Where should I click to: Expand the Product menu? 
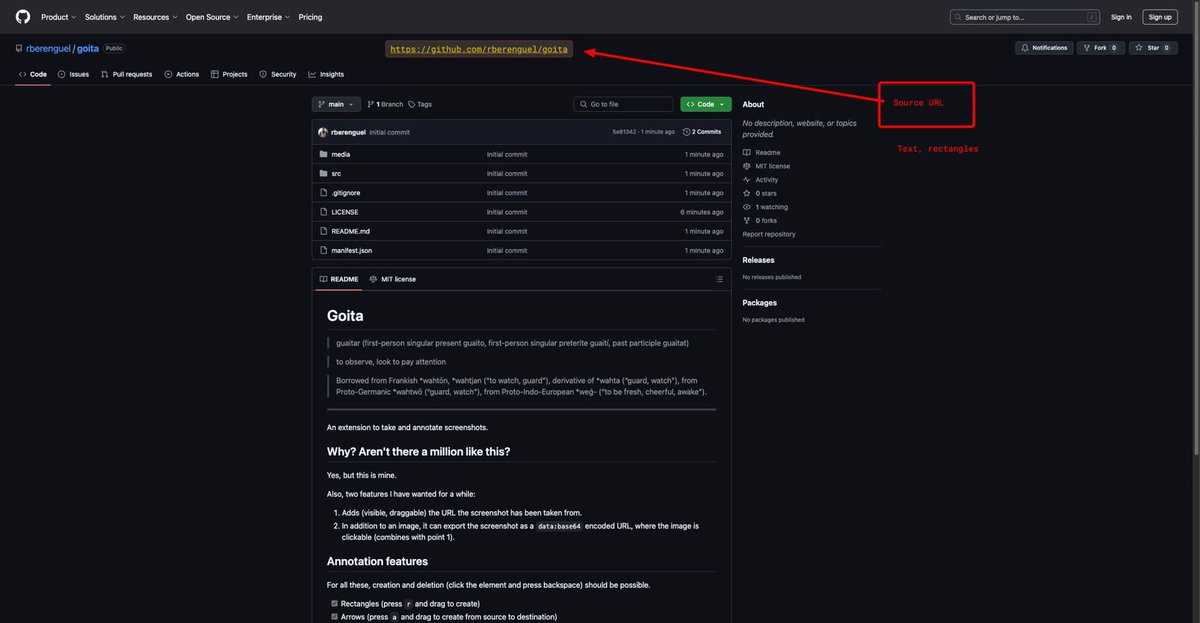pyautogui.click(x=58, y=17)
